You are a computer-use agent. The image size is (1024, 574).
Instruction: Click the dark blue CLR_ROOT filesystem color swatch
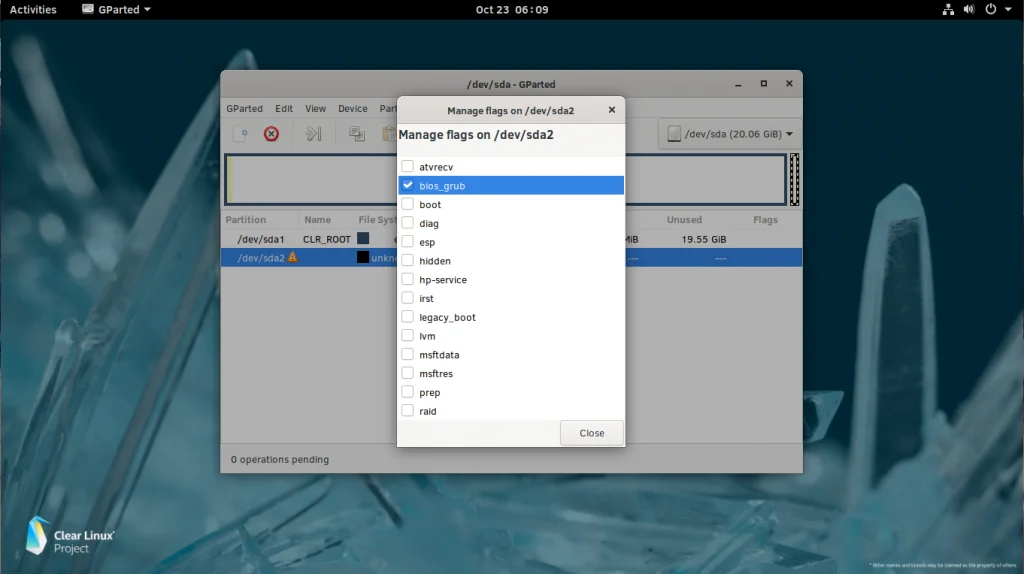tap(363, 239)
